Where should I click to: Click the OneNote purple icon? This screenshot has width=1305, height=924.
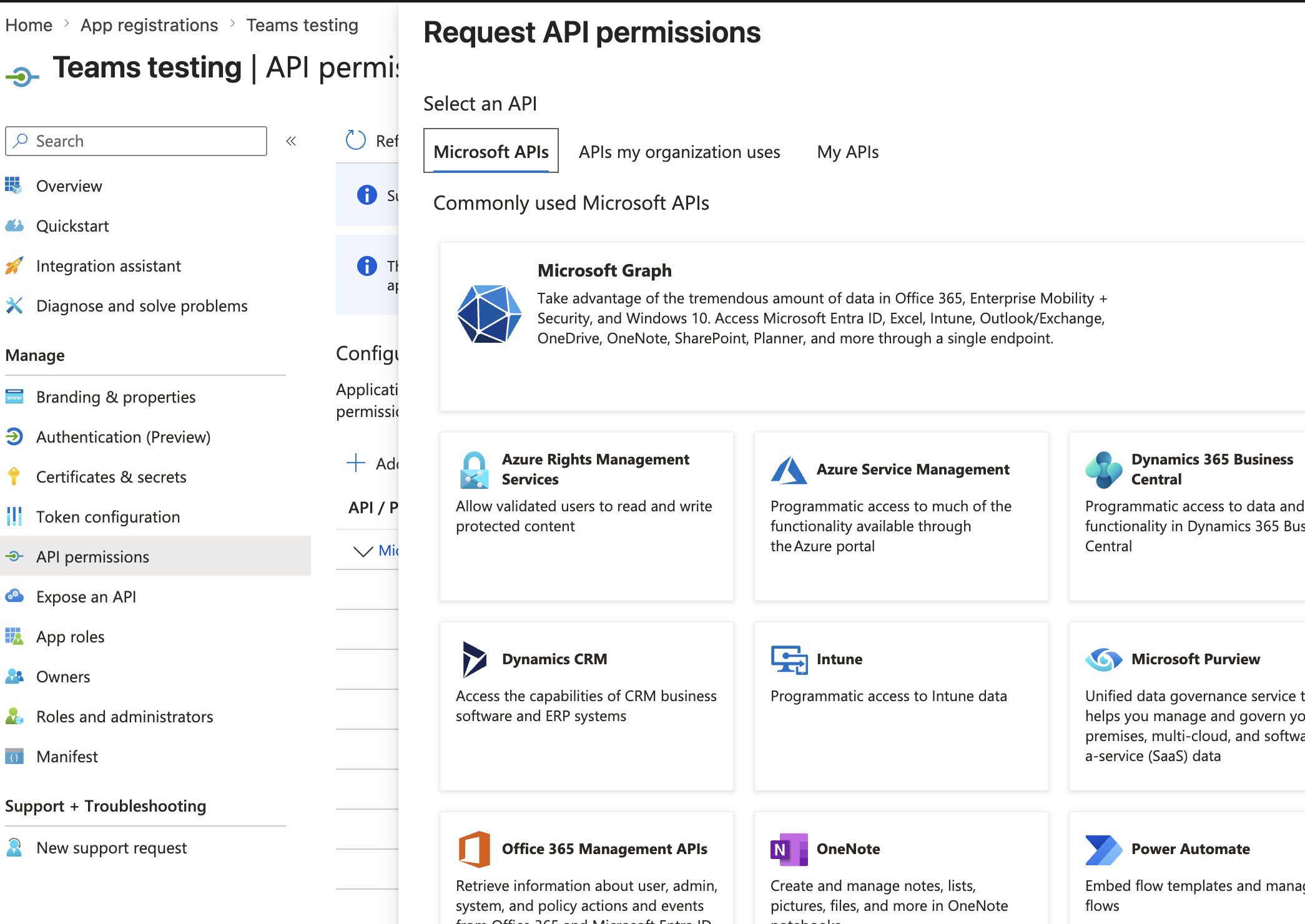(789, 849)
